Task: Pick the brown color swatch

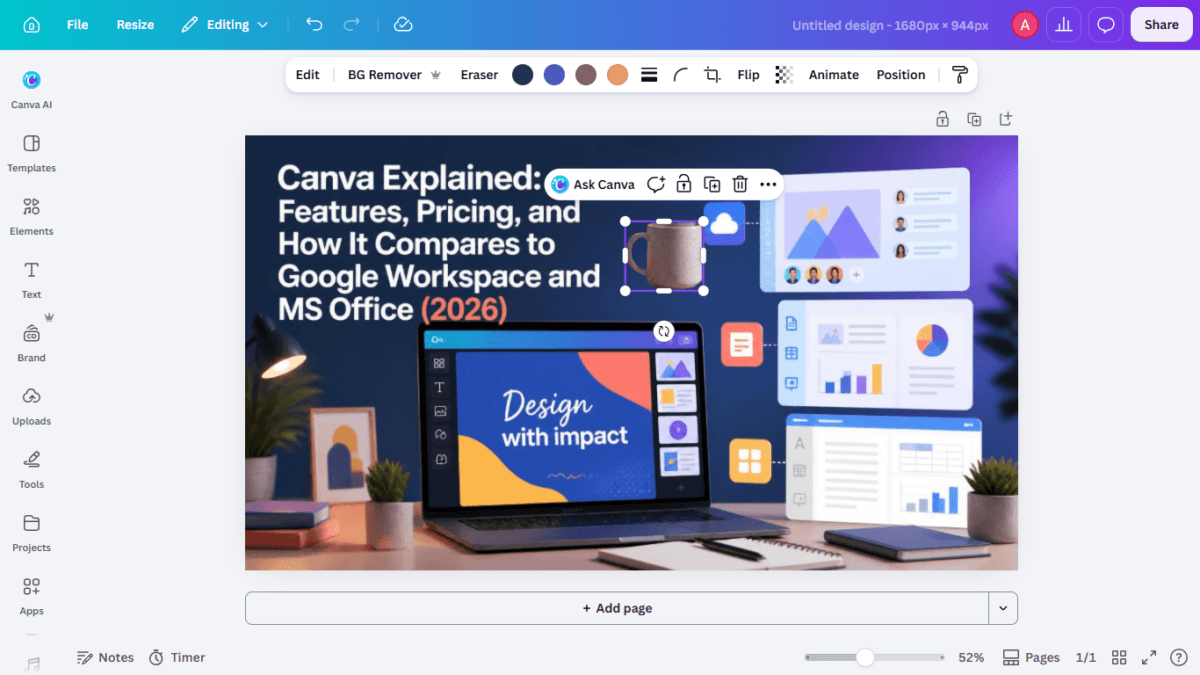Action: click(x=586, y=75)
